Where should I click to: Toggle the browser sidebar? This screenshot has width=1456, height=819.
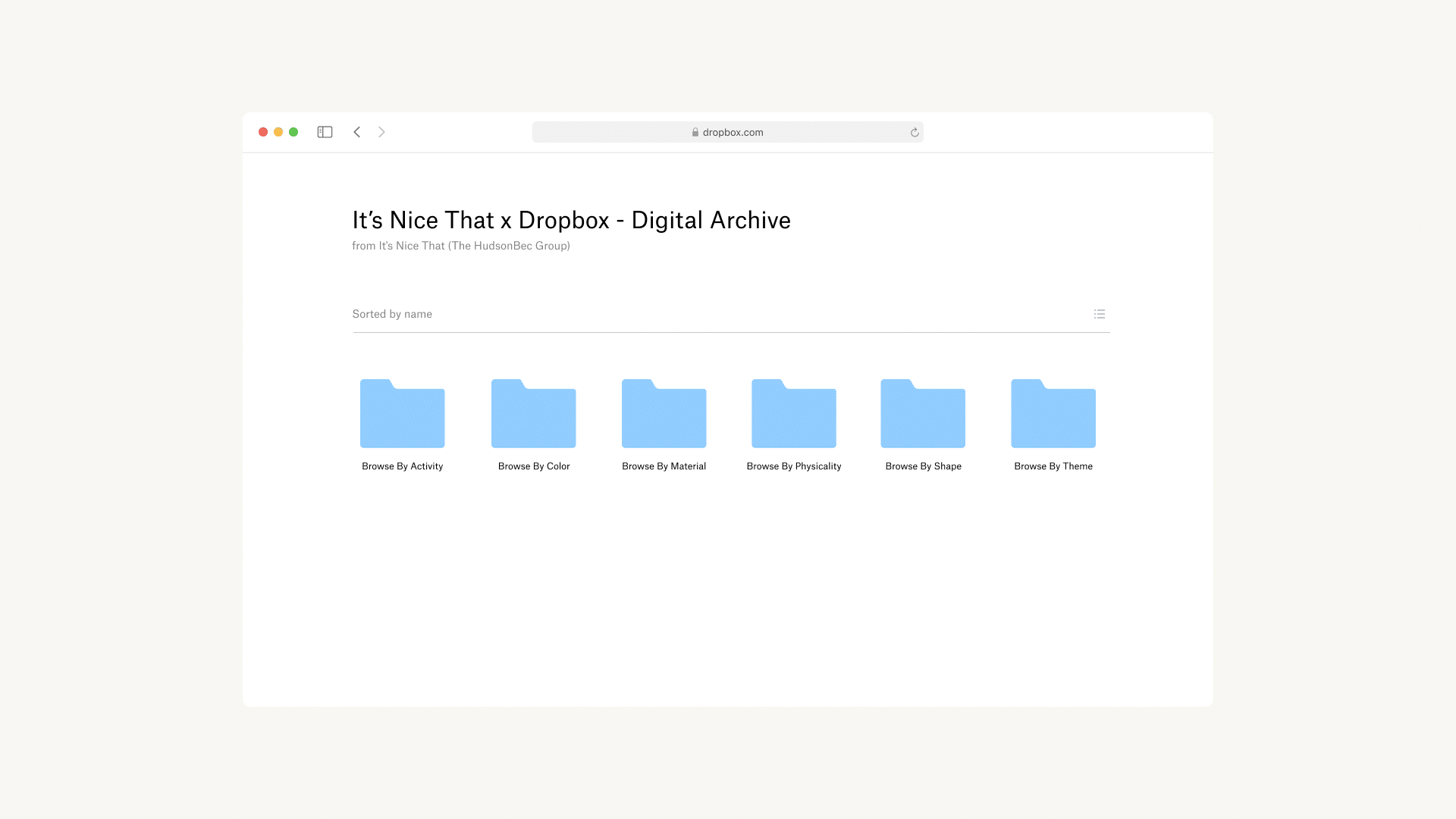325,132
